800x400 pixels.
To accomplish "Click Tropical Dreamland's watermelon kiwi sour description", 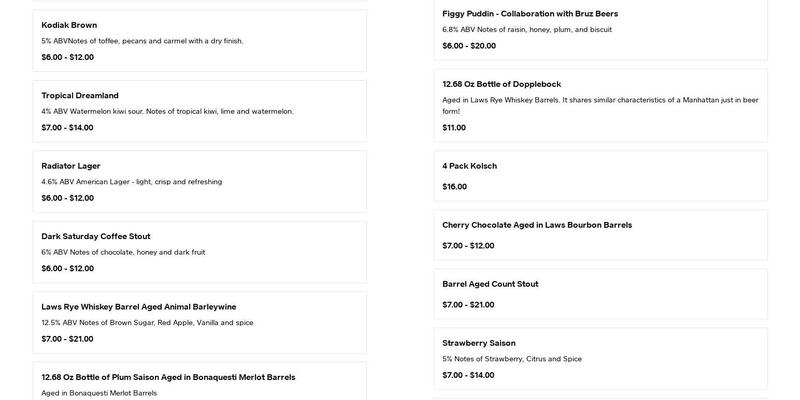I will (x=167, y=111).
